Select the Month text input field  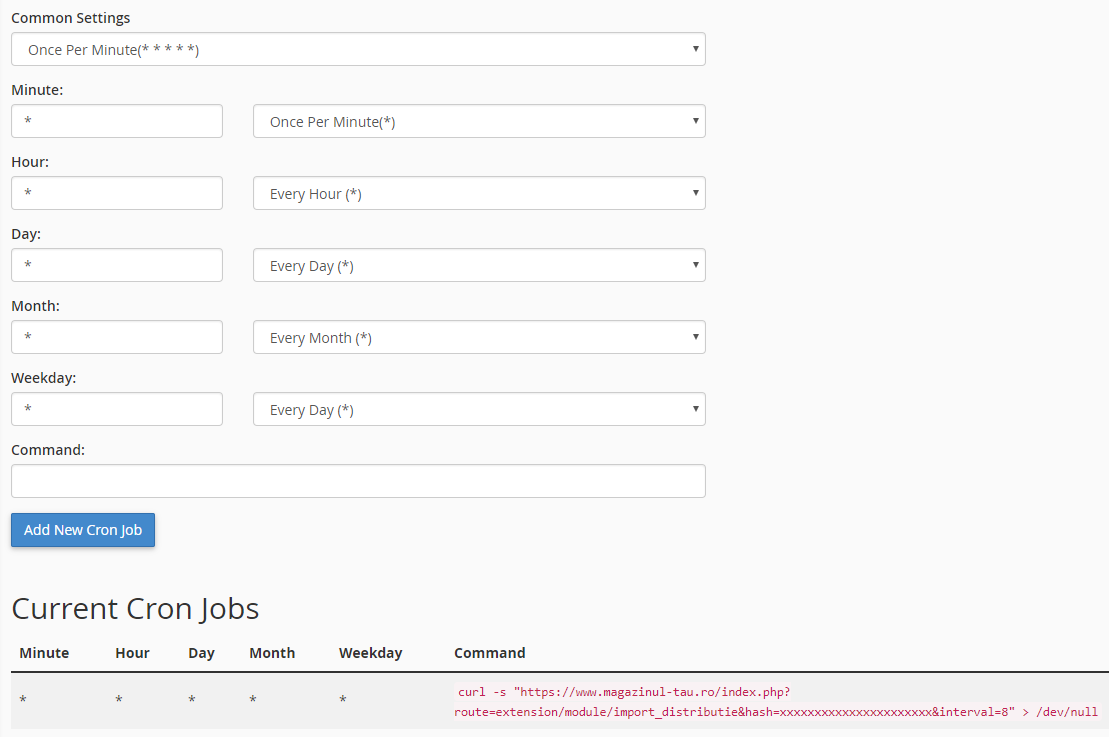coord(117,337)
